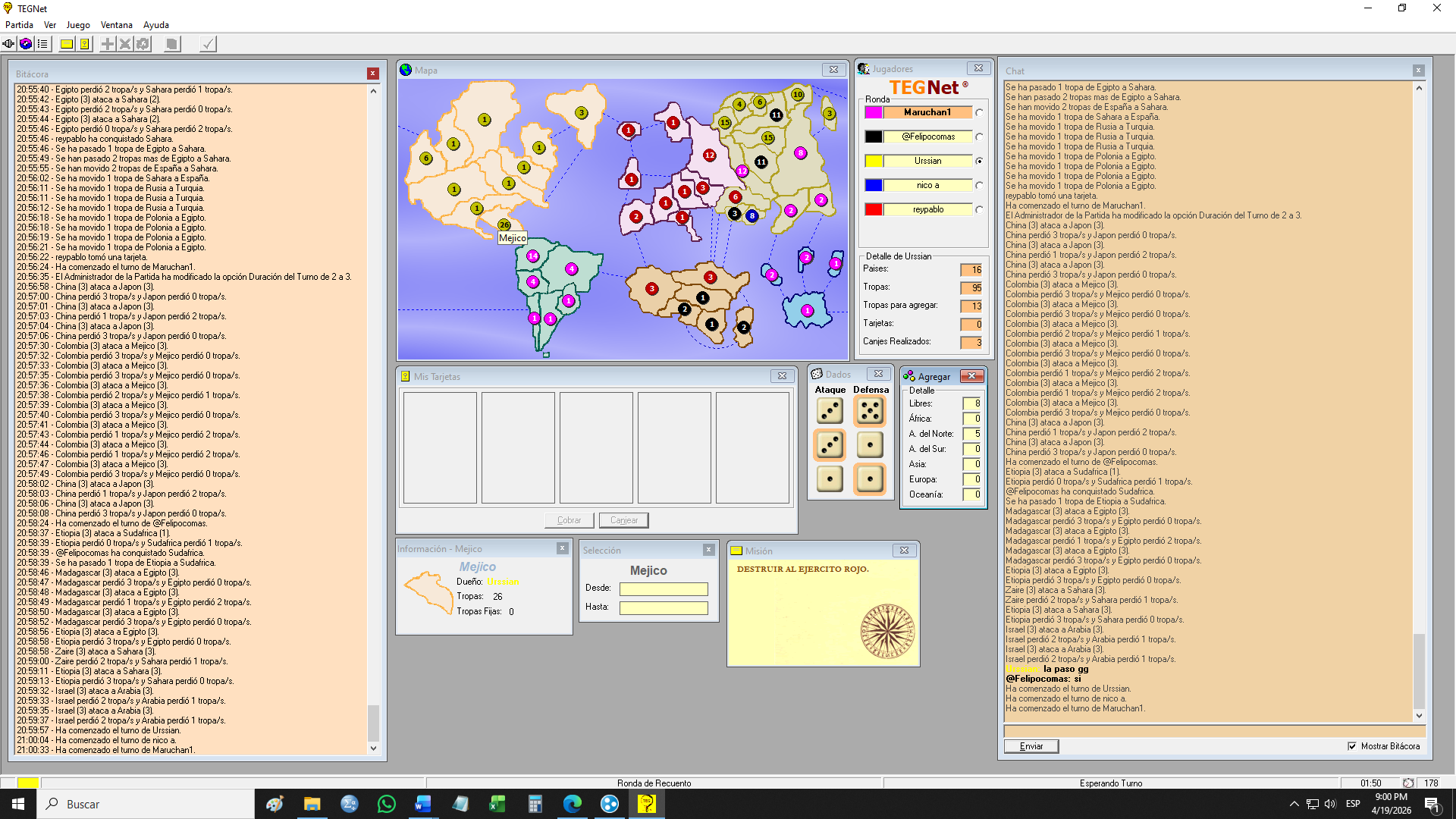Screen dimensions: 1456x819
Task: Open the Ventana menu
Action: (116, 25)
